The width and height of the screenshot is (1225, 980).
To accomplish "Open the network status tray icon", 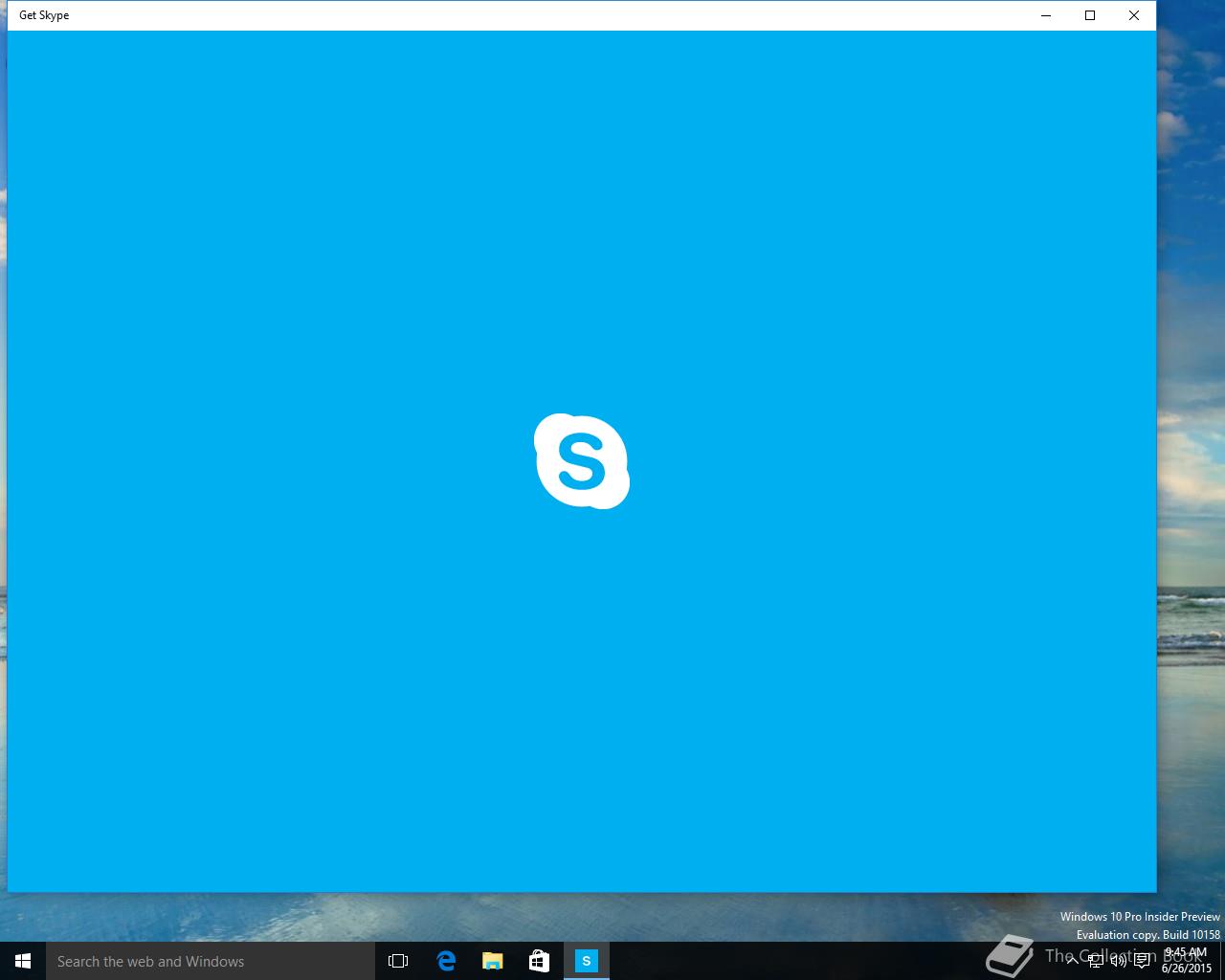I will pos(1096,961).
